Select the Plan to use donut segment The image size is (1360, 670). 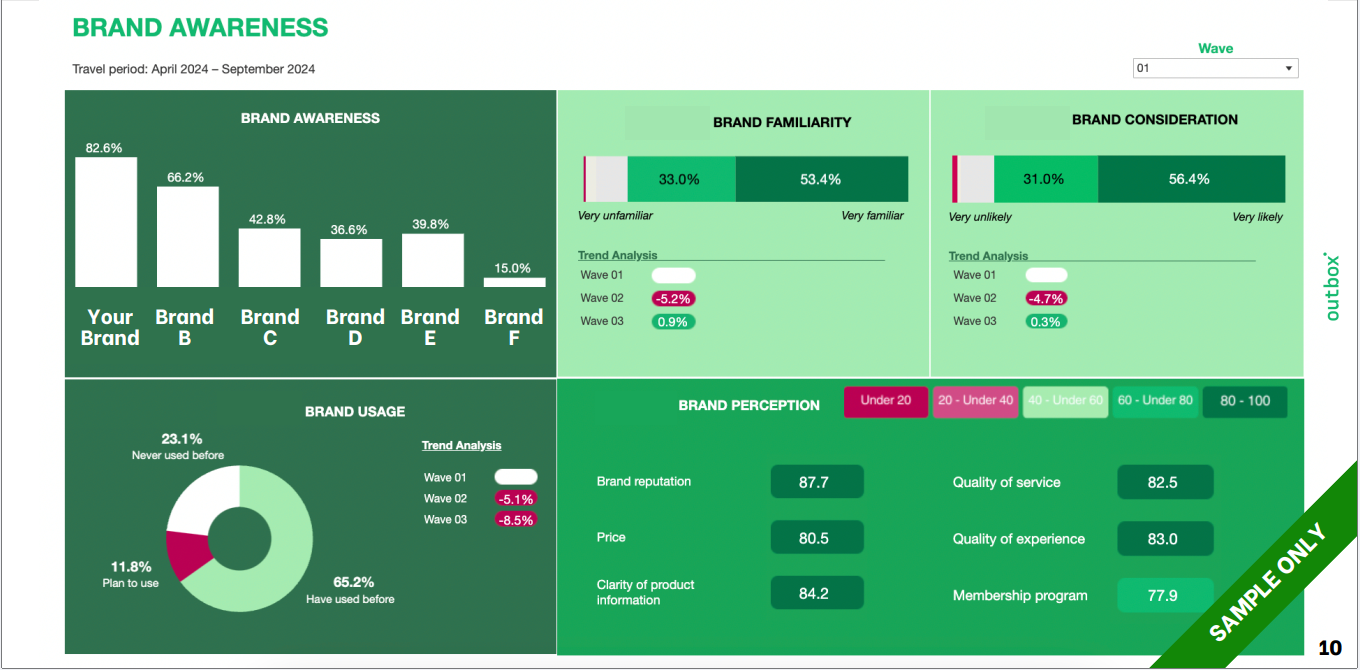pos(186,553)
